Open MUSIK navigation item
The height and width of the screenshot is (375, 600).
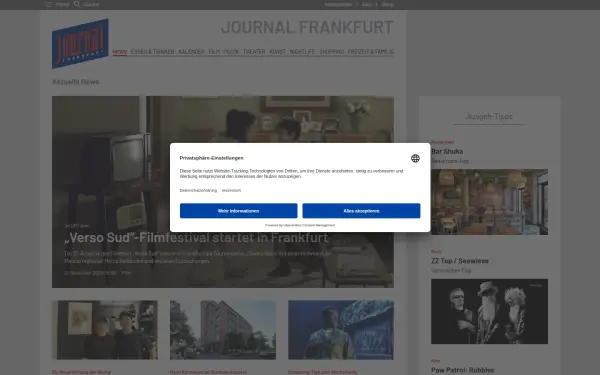[x=232, y=52]
